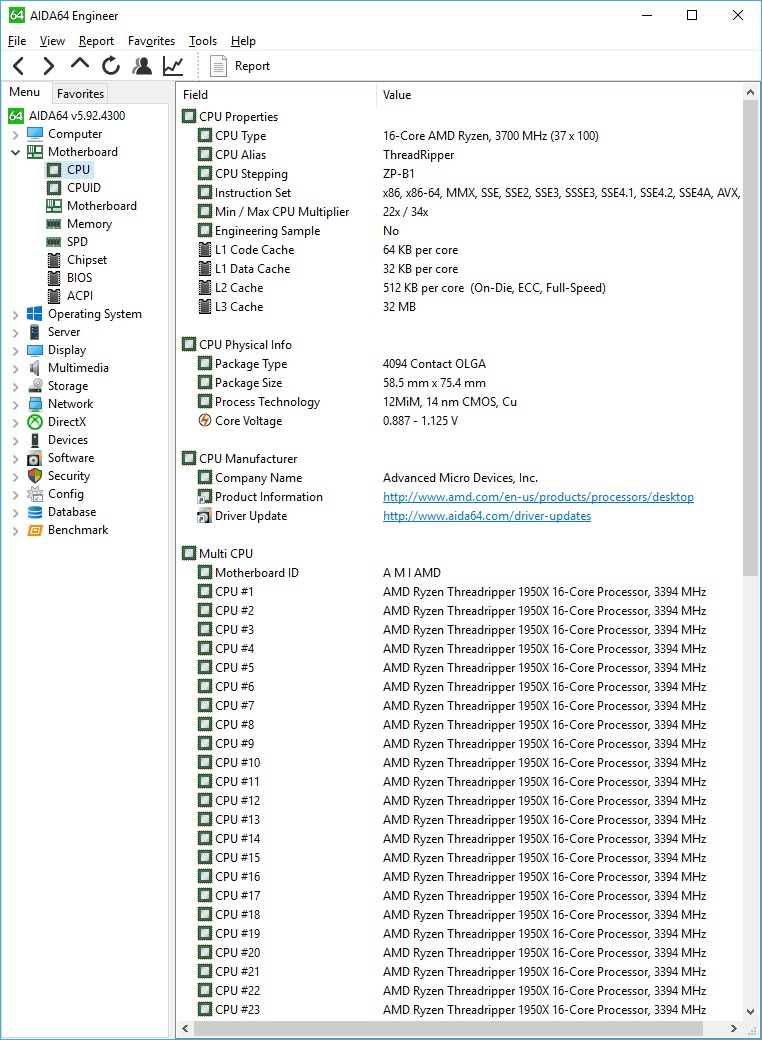762x1040 pixels.
Task: Select the CPU tree item icon
Action: (x=54, y=170)
